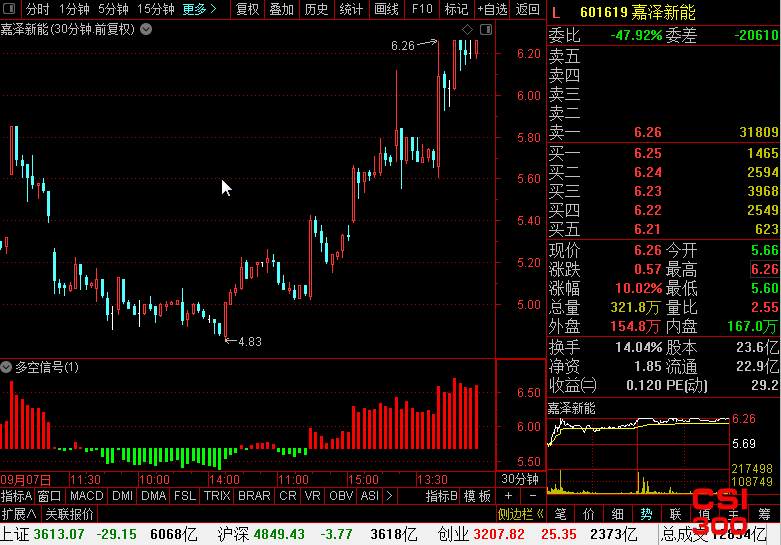Click the 返回 back button

[527, 9]
